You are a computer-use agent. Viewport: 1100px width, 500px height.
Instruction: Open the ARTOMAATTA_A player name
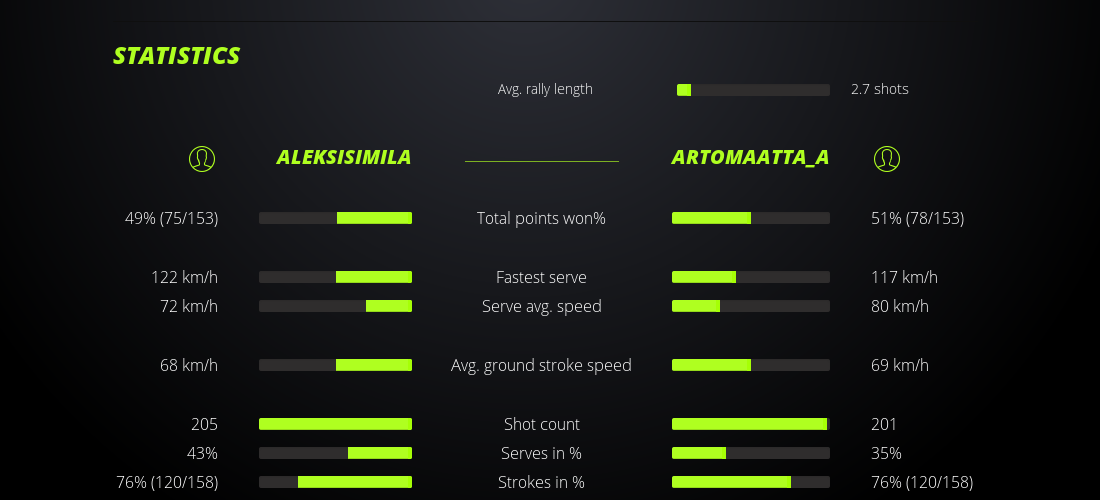click(750, 157)
